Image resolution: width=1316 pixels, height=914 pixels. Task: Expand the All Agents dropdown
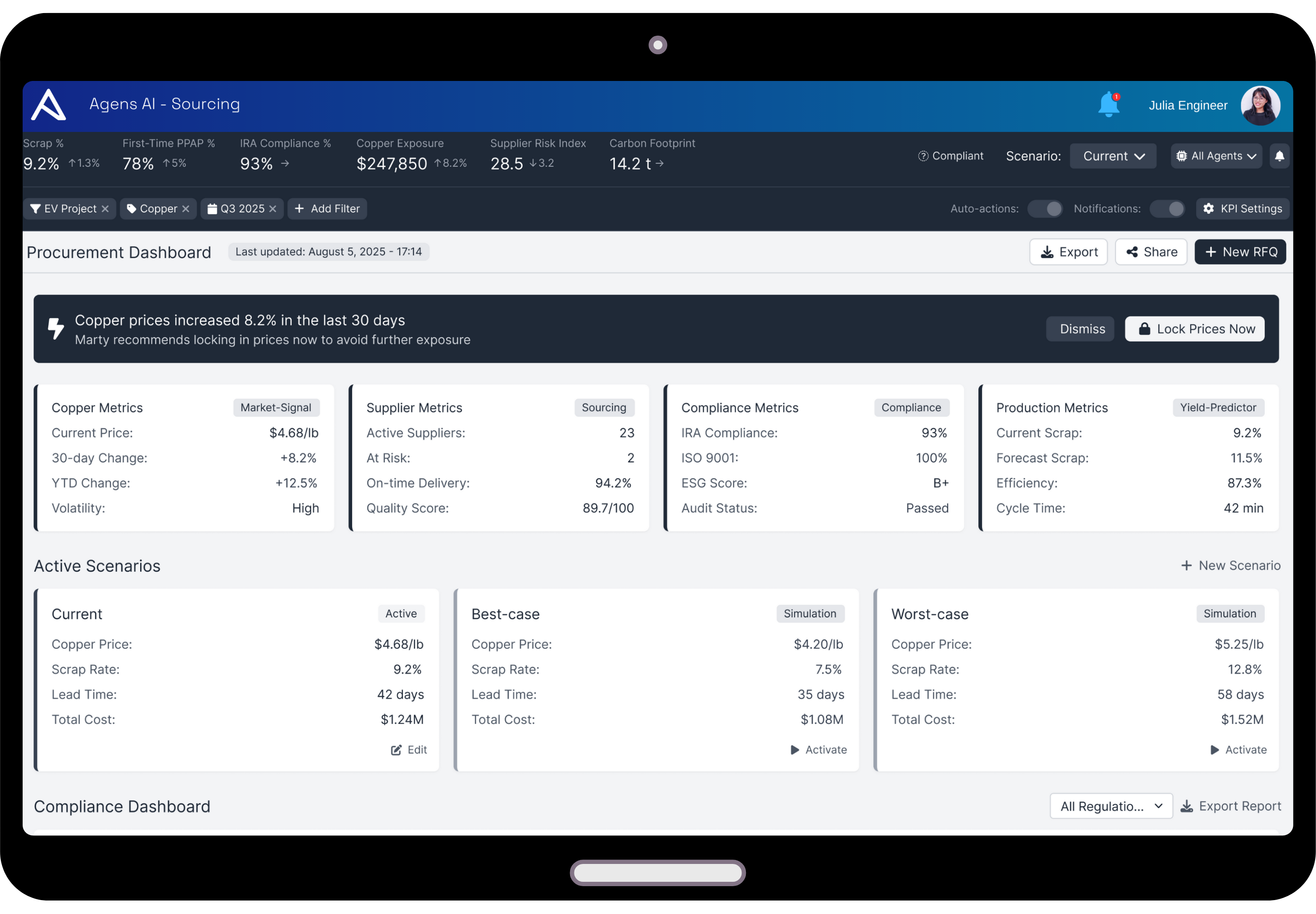click(1216, 156)
